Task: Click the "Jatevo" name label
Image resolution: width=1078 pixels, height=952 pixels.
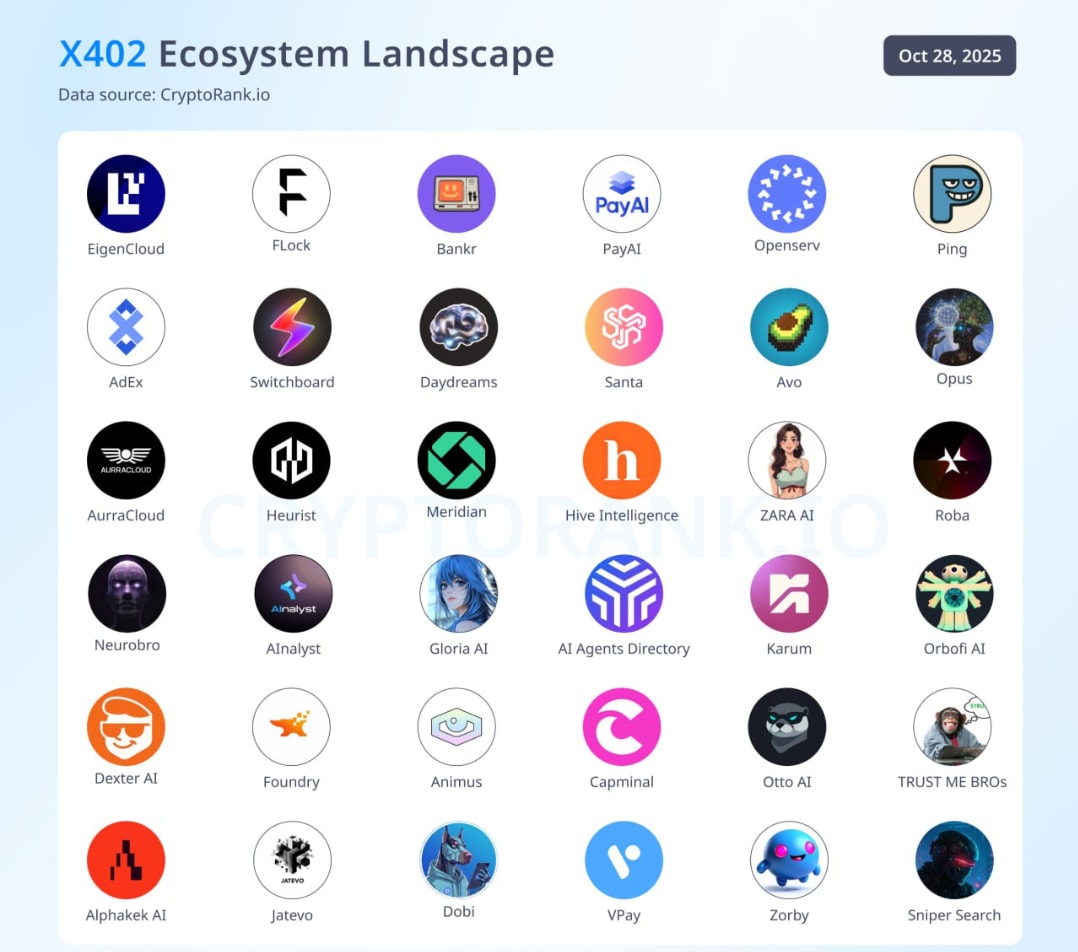Action: click(292, 916)
